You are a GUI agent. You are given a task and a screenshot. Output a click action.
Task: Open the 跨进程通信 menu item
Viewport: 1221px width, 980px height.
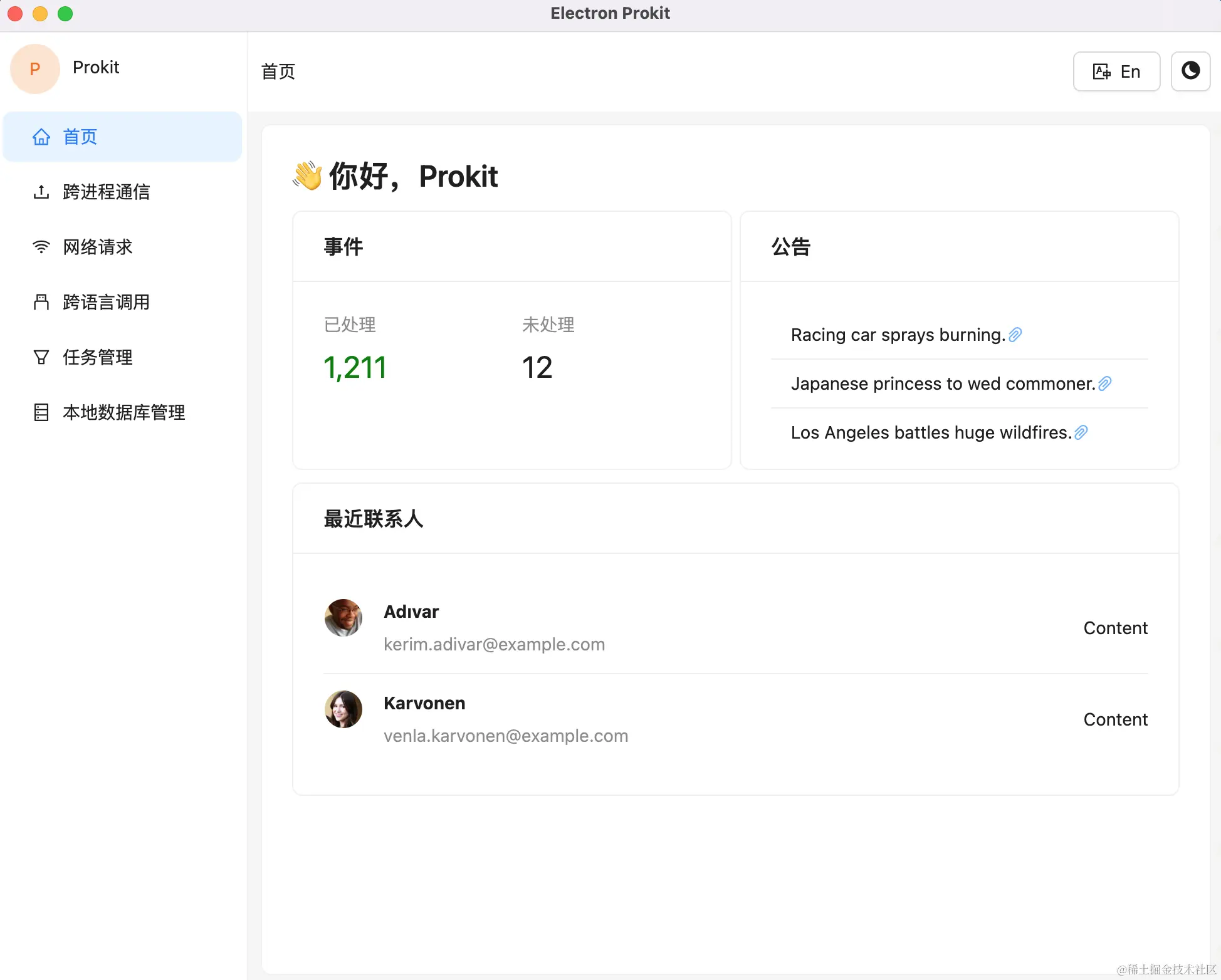[x=107, y=192]
